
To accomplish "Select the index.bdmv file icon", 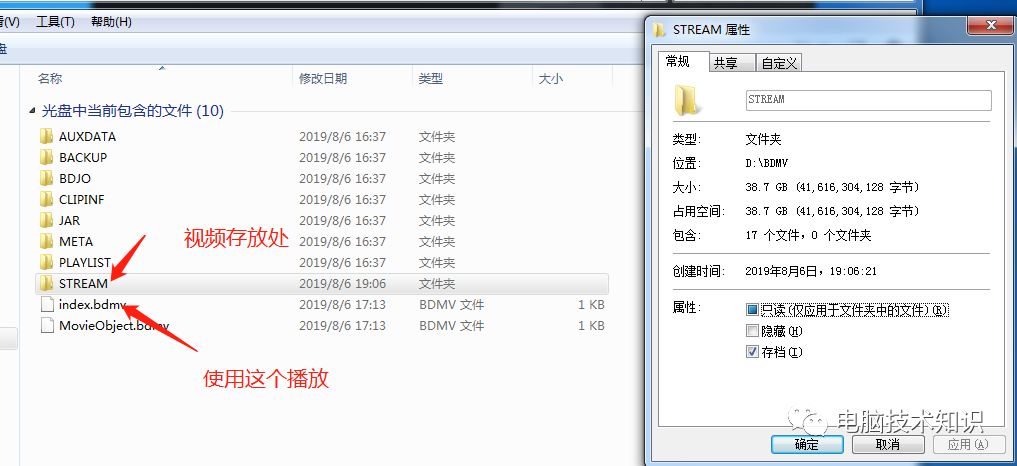I will click(46, 304).
